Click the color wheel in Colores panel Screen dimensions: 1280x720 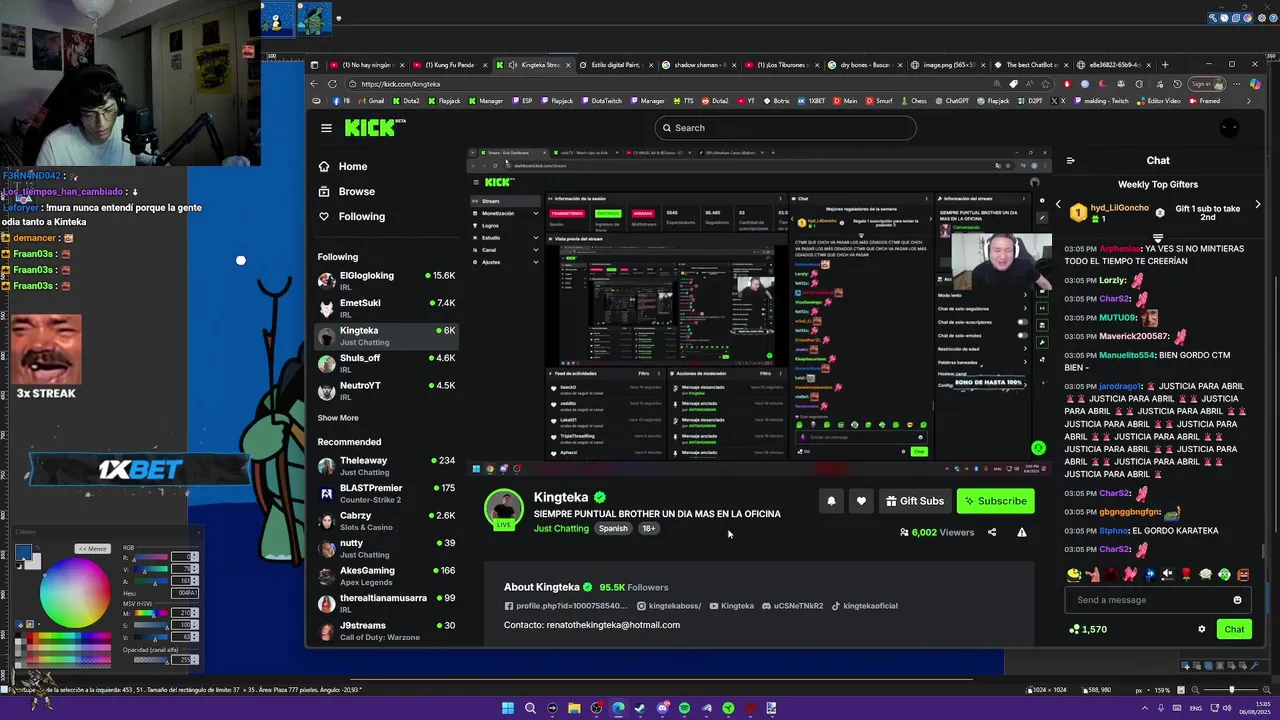75,592
